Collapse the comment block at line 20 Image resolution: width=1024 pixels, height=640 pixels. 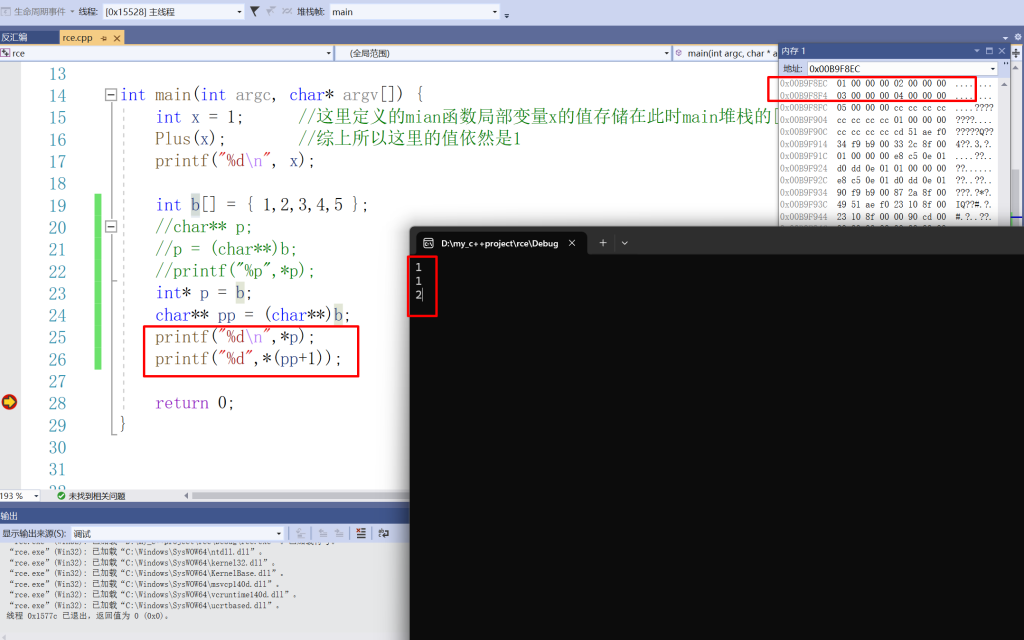(x=110, y=227)
